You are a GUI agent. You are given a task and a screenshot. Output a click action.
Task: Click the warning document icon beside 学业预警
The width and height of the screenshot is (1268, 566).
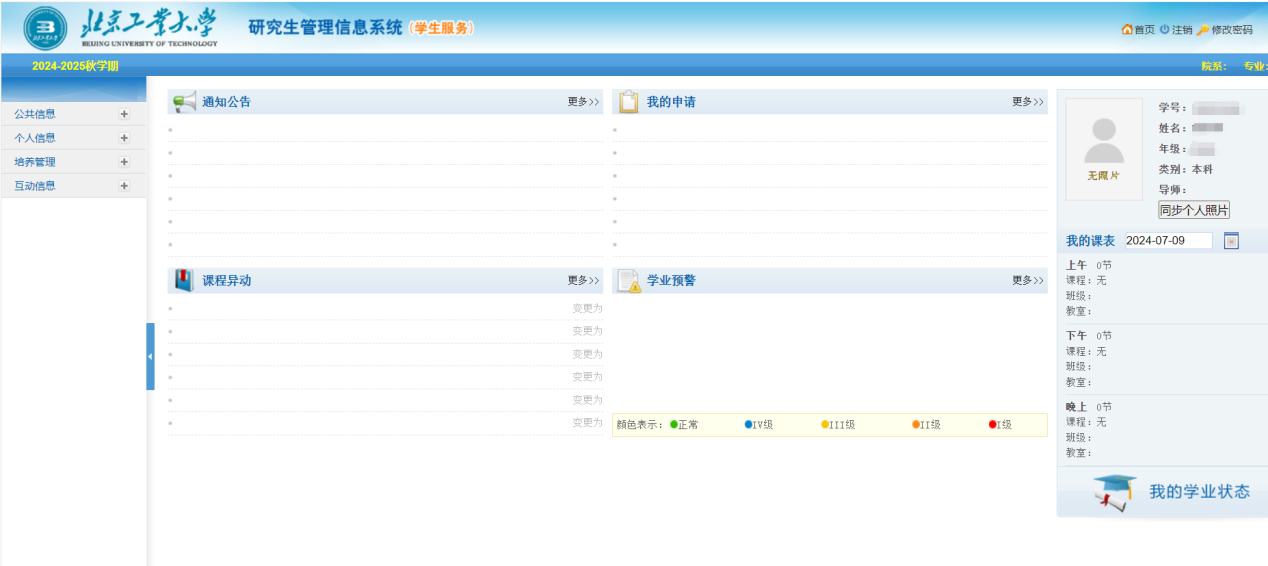(628, 281)
